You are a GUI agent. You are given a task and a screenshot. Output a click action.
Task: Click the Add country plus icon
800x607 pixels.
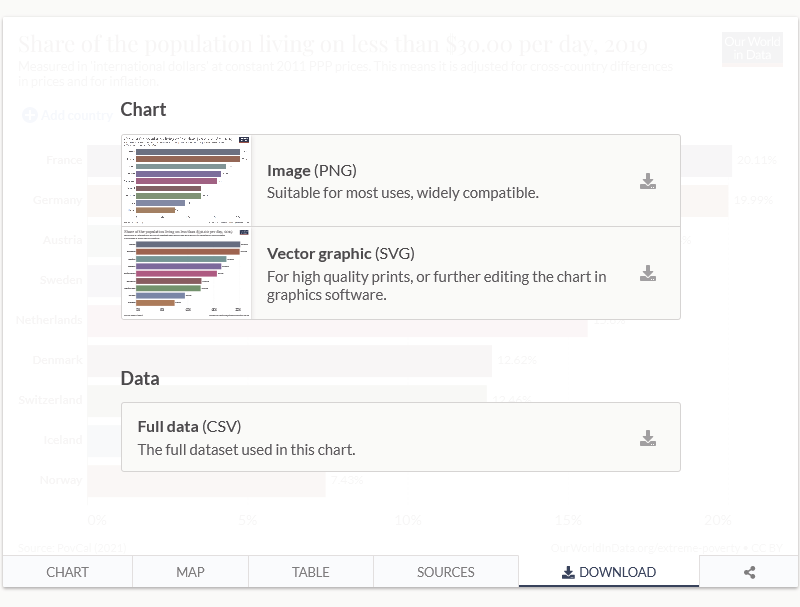click(30, 115)
